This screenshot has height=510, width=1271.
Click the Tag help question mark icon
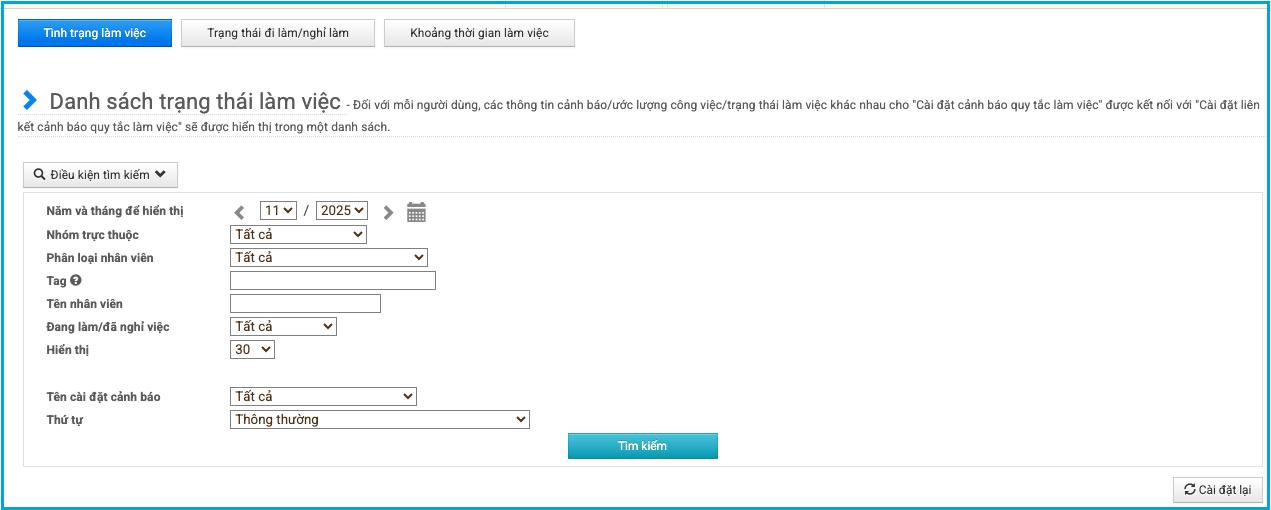pyautogui.click(x=76, y=281)
